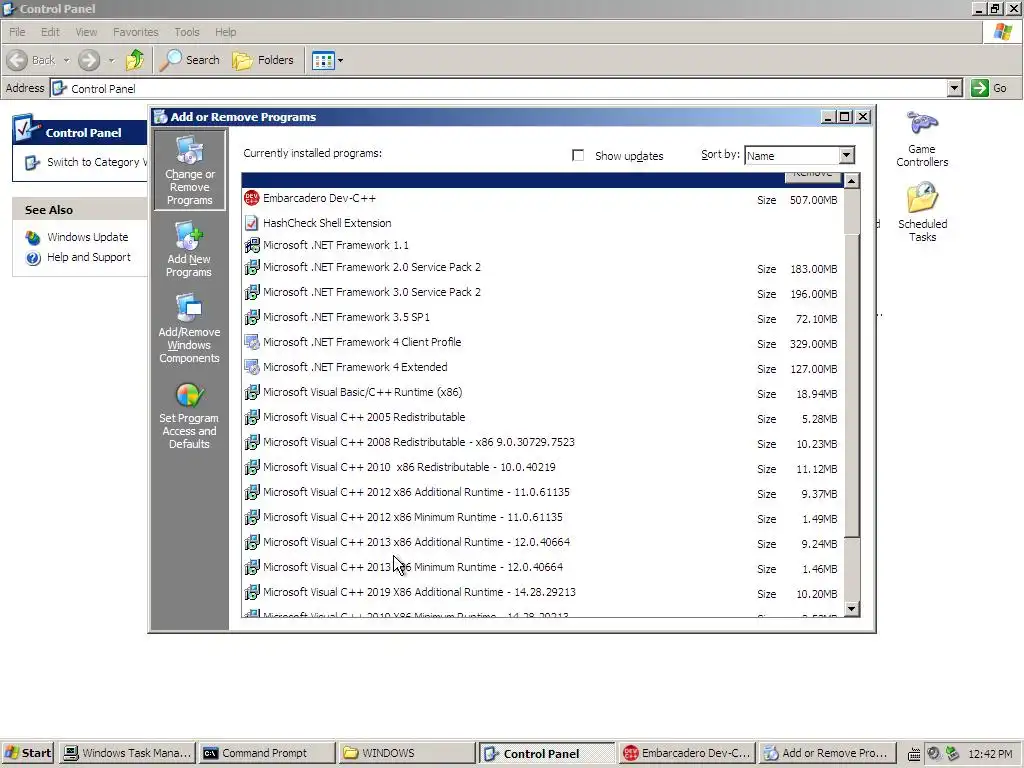Open Add/Remove Windows Components
The height and width of the screenshot is (768, 1024).
pyautogui.click(x=189, y=328)
